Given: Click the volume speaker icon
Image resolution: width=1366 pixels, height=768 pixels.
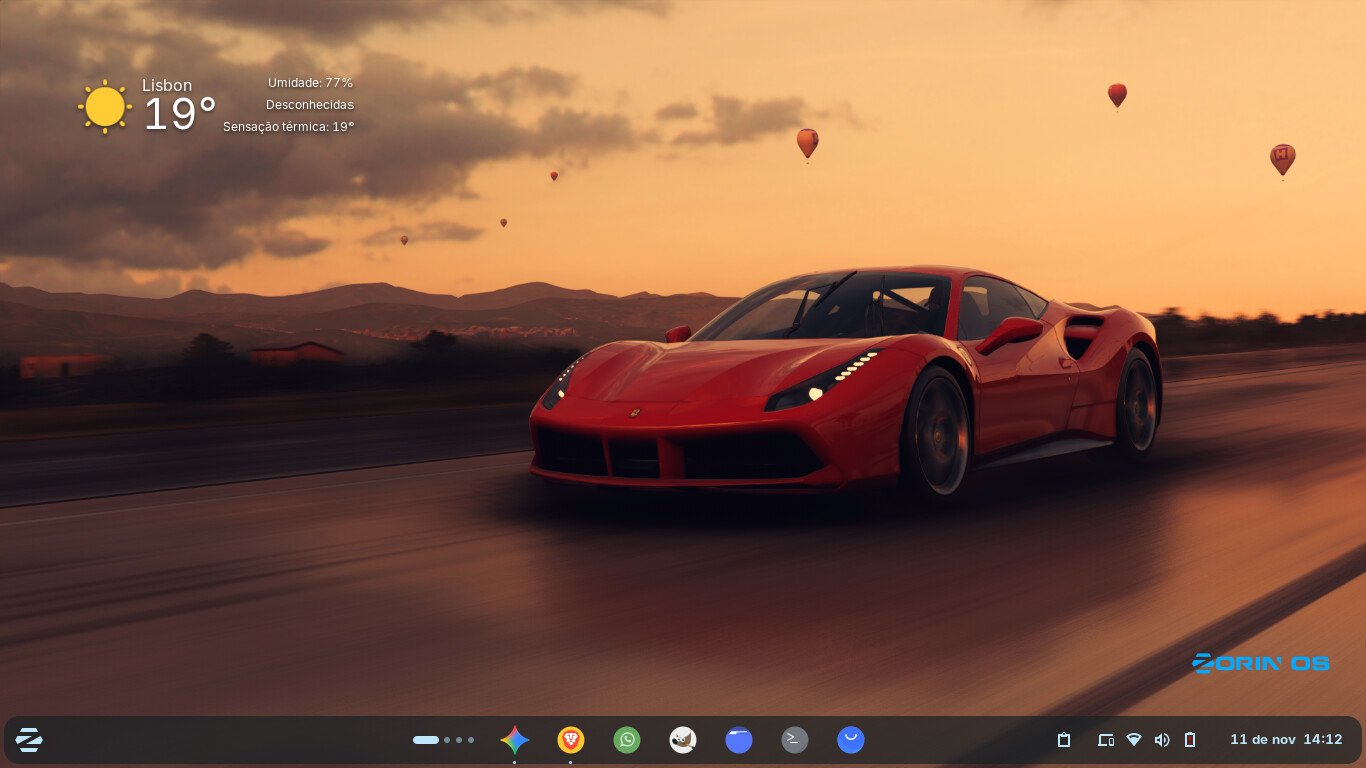Looking at the screenshot, I should tap(1162, 740).
